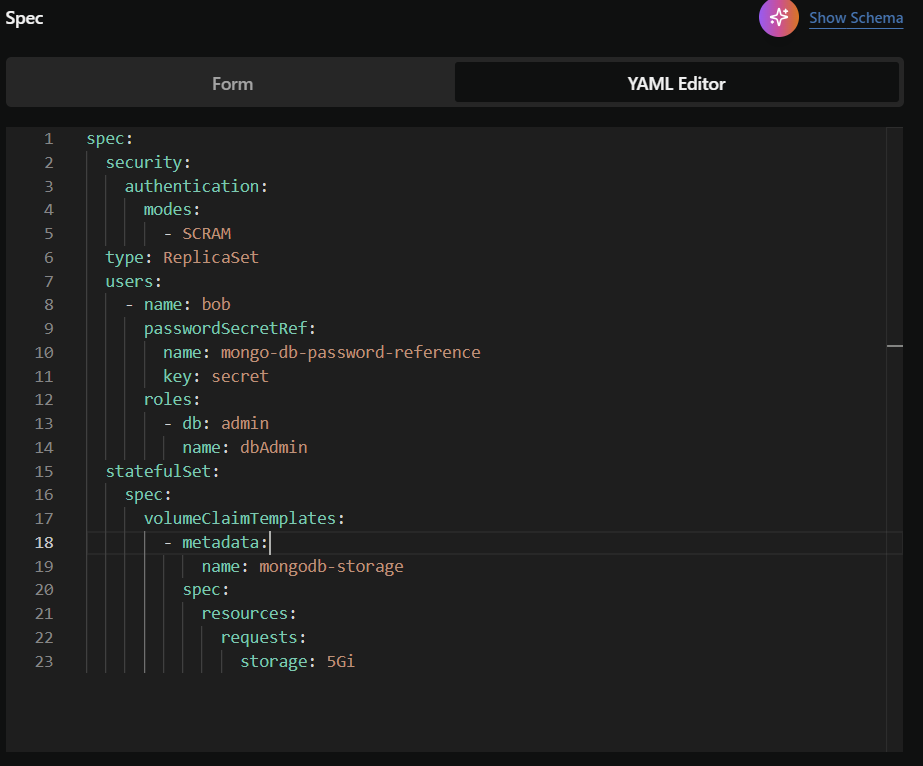Viewport: 923px width, 766px height.
Task: Open the Show Schema link
Action: click(x=855, y=18)
